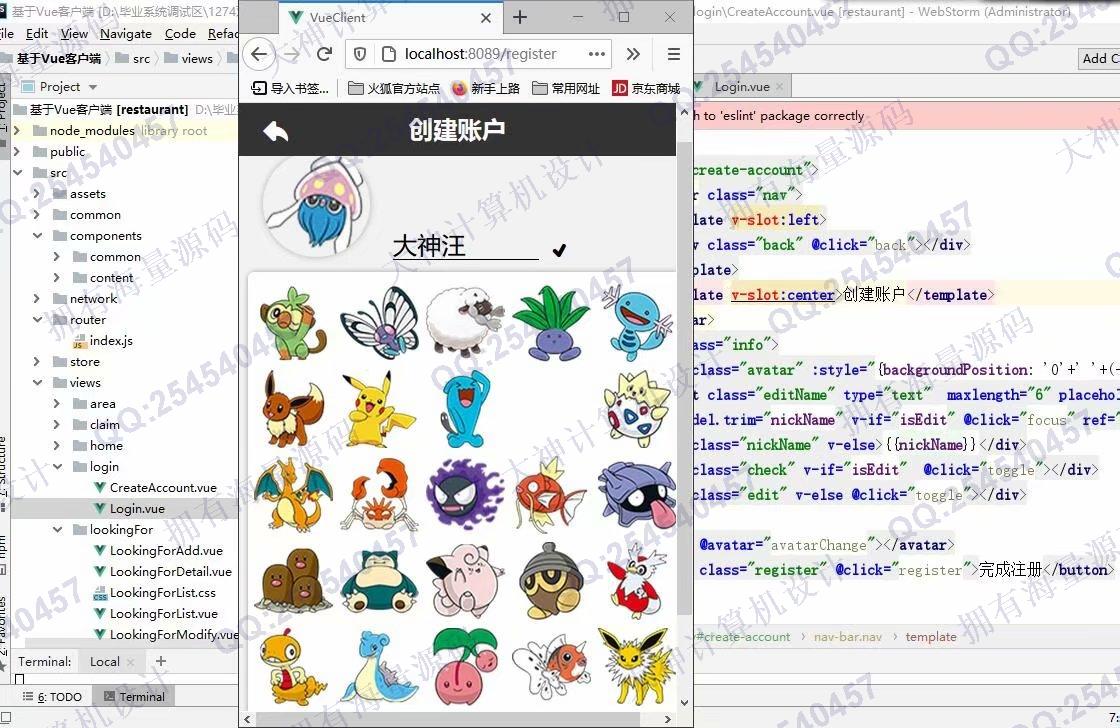
Task: Open a new browser tab with plus
Action: 520,17
